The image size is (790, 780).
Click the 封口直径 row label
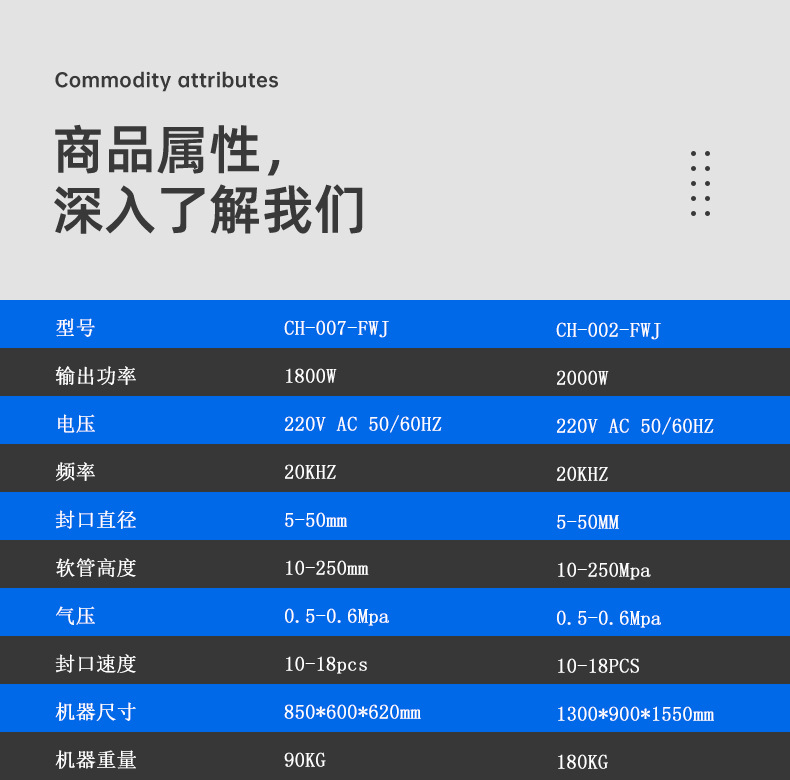96,520
